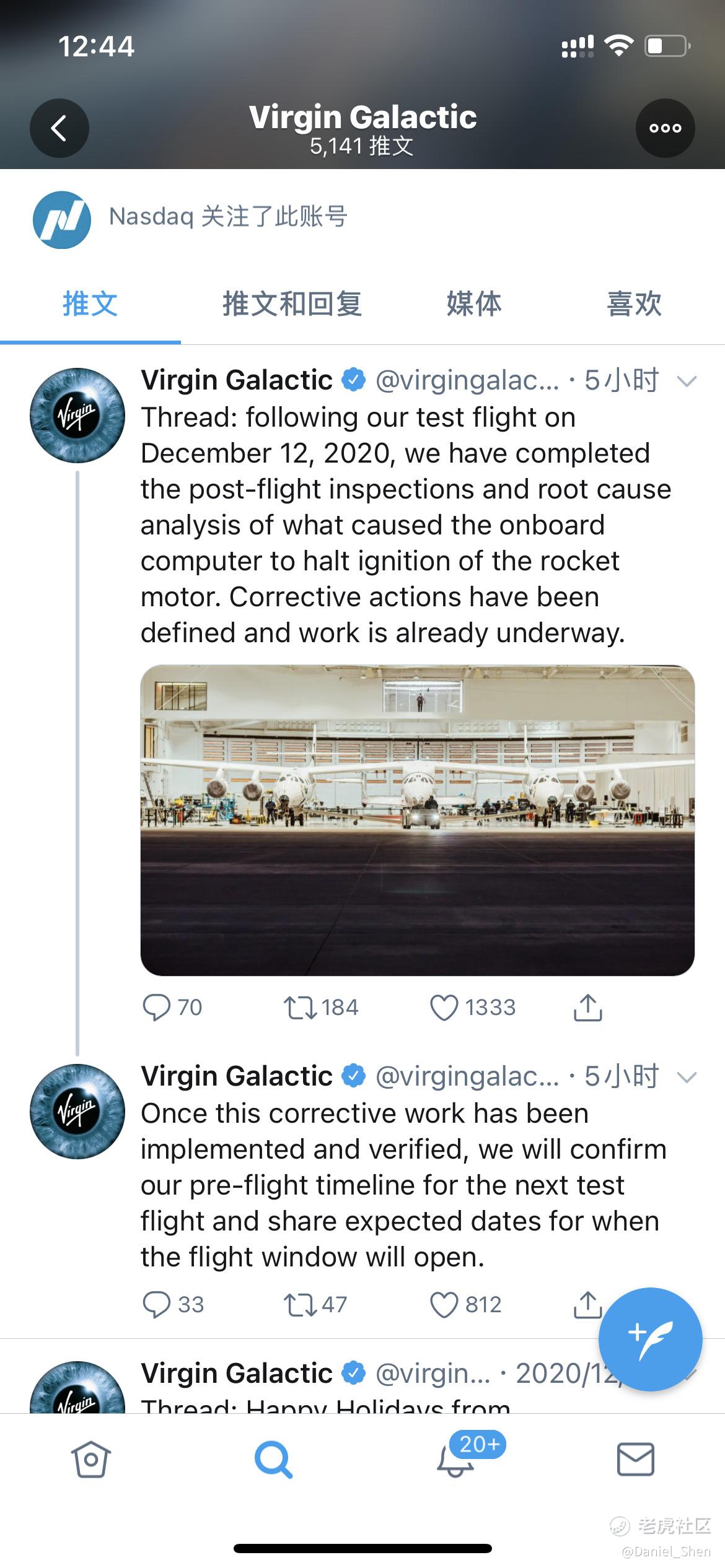Viewport: 725px width, 1568px height.
Task: Retweet the tweet with 184 retweets
Action: (x=300, y=1008)
